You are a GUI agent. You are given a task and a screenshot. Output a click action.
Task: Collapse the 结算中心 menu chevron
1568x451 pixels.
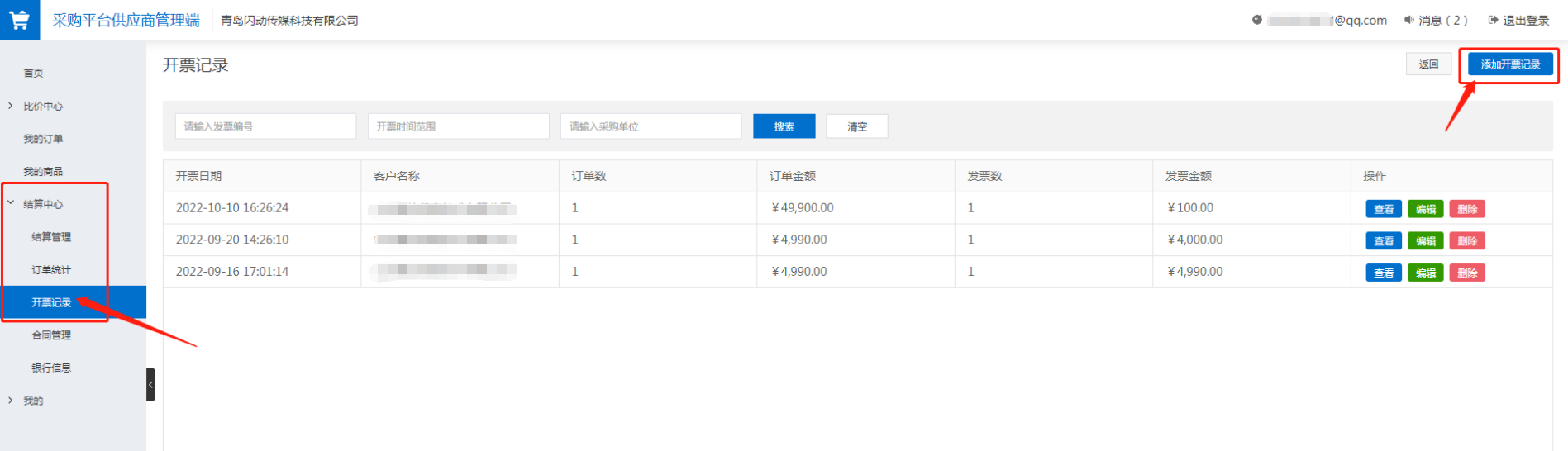pos(11,203)
